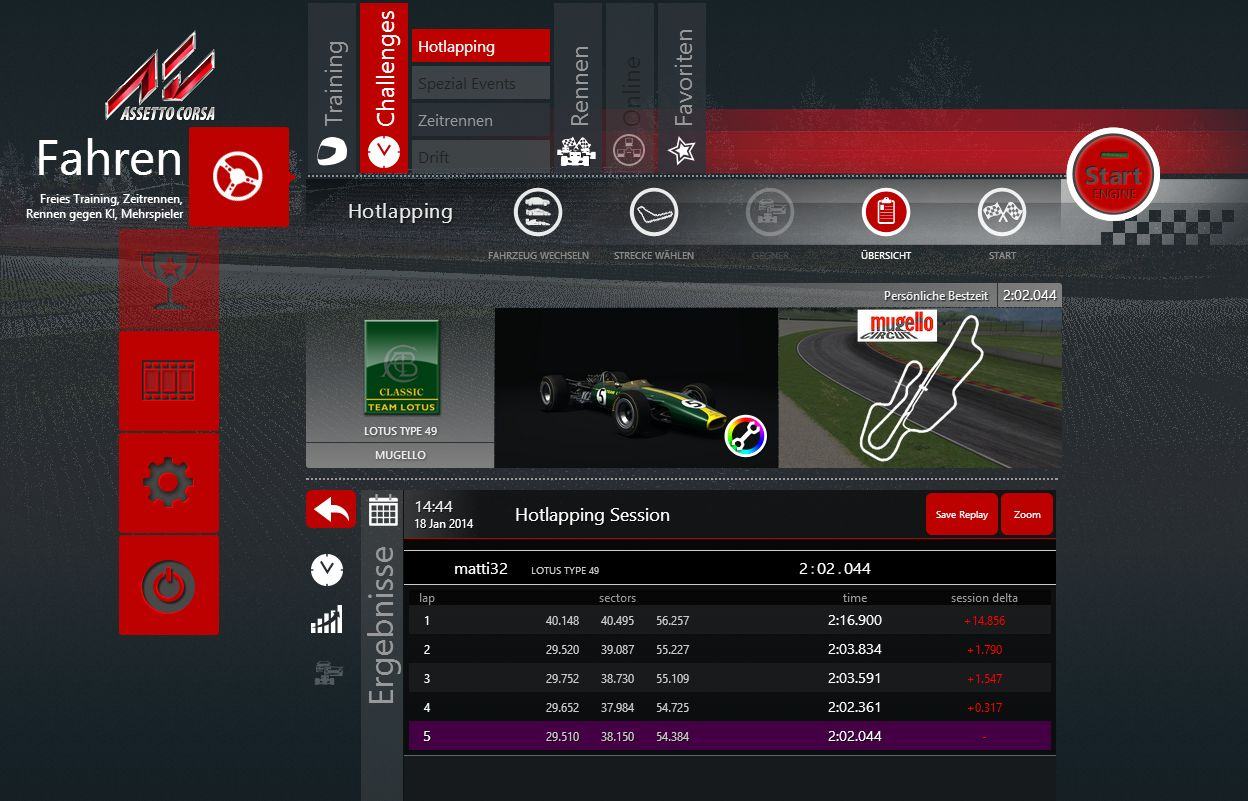This screenshot has height=801, width=1248.
Task: Open the trophy career section
Action: click(168, 279)
